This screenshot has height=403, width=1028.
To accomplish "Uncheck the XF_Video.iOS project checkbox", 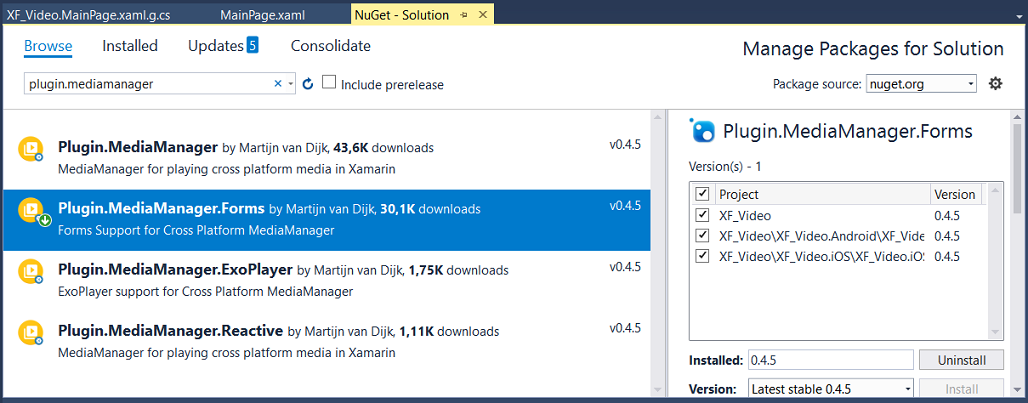I will point(702,256).
